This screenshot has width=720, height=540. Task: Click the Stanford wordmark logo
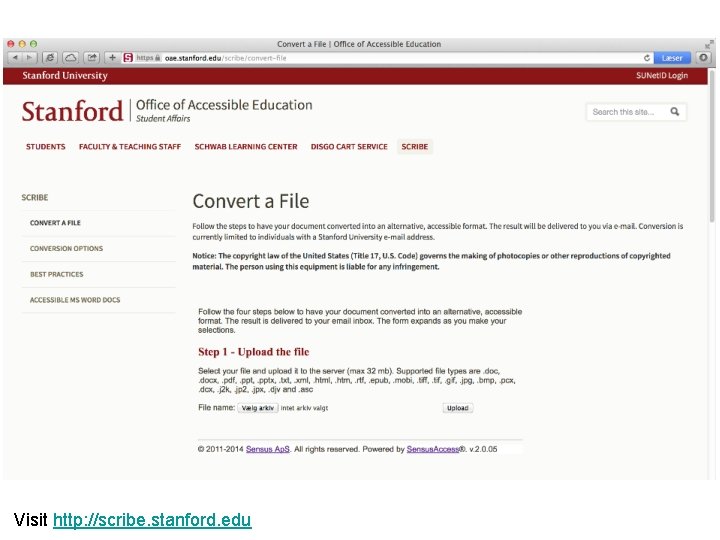click(x=73, y=111)
